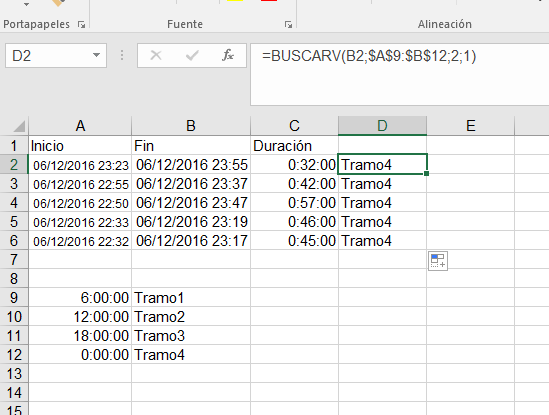The height and width of the screenshot is (415, 549).
Task: Select Tramo4 cell in row 3
Action: [x=382, y=184]
